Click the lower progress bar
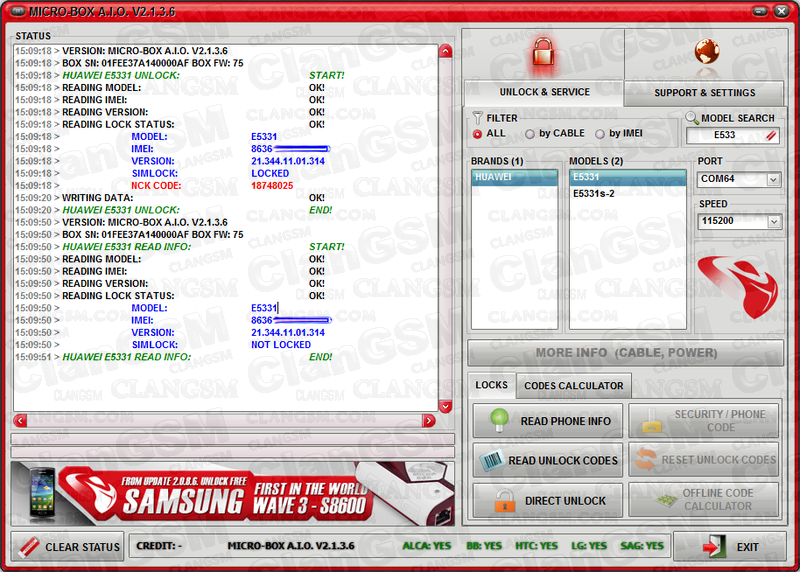 [233, 452]
